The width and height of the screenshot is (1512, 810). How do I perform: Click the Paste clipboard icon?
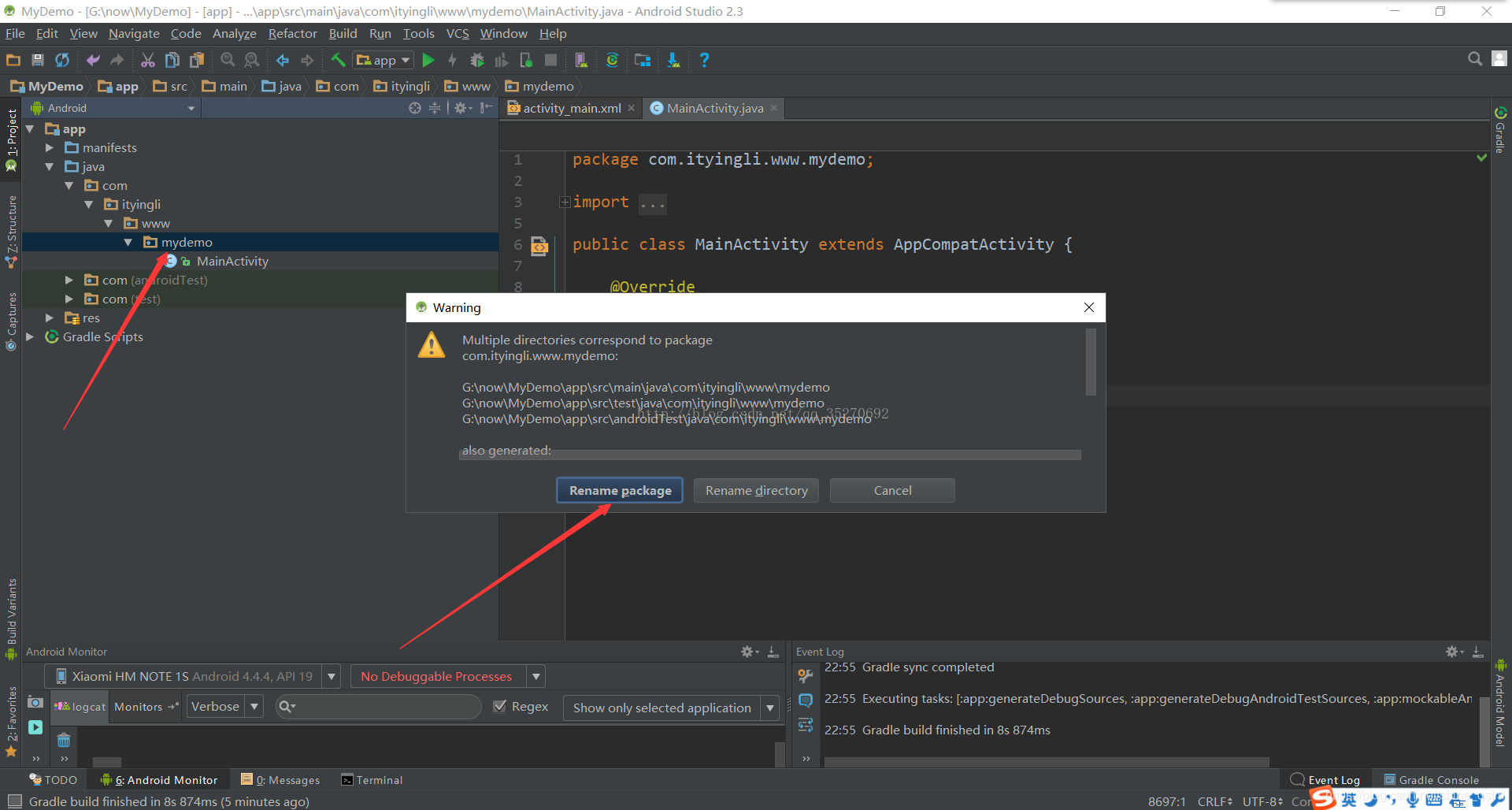tap(197, 60)
